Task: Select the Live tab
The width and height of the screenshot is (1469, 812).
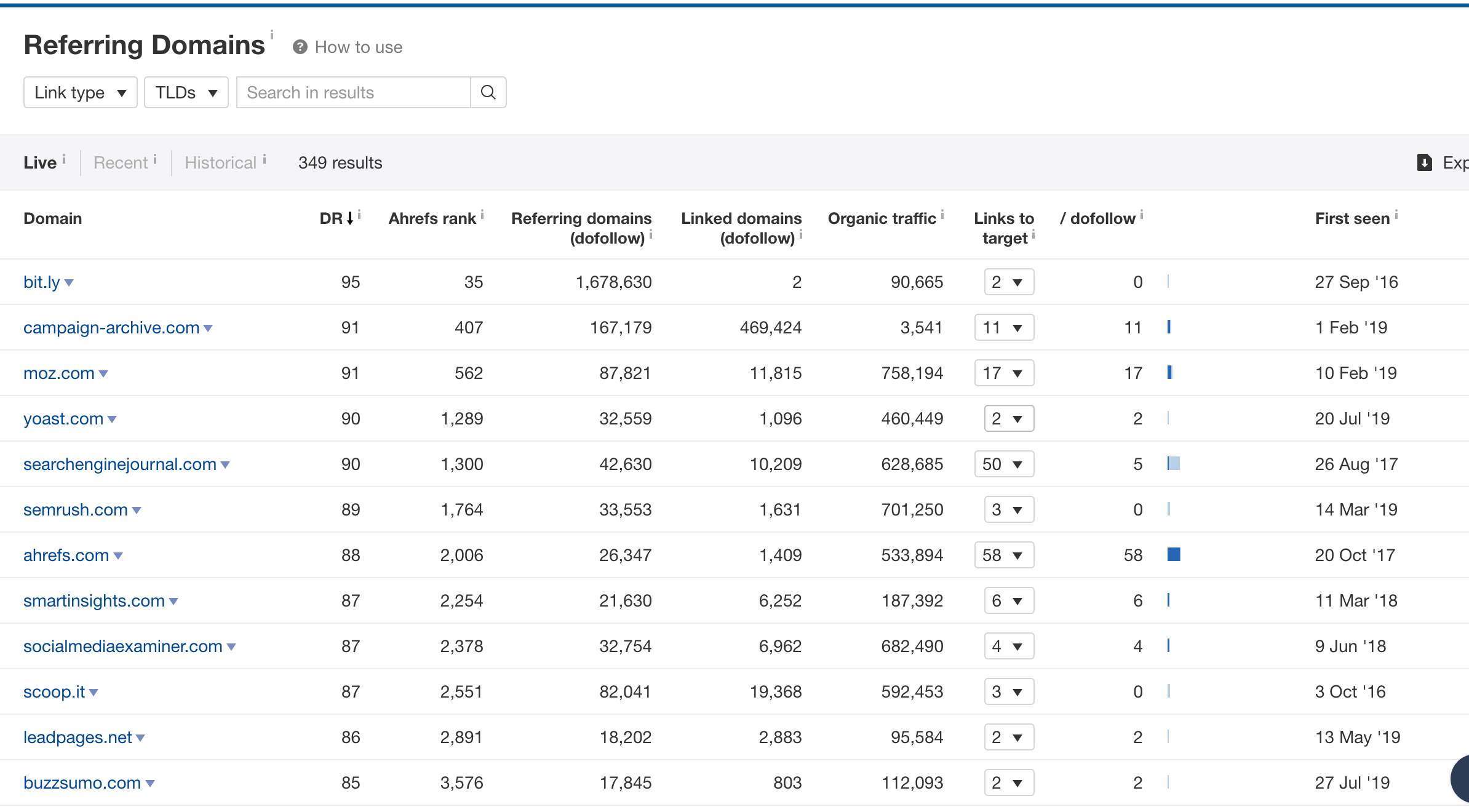Action: pos(40,162)
